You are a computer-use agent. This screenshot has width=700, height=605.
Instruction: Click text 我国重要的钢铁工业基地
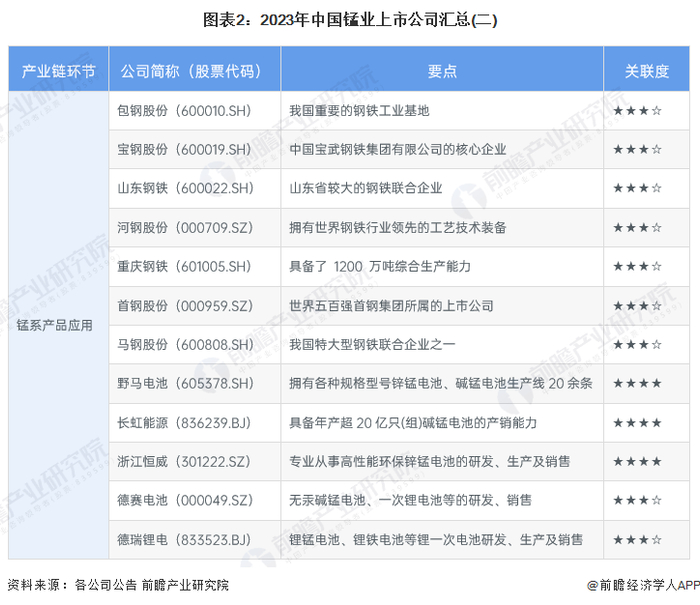pos(359,111)
